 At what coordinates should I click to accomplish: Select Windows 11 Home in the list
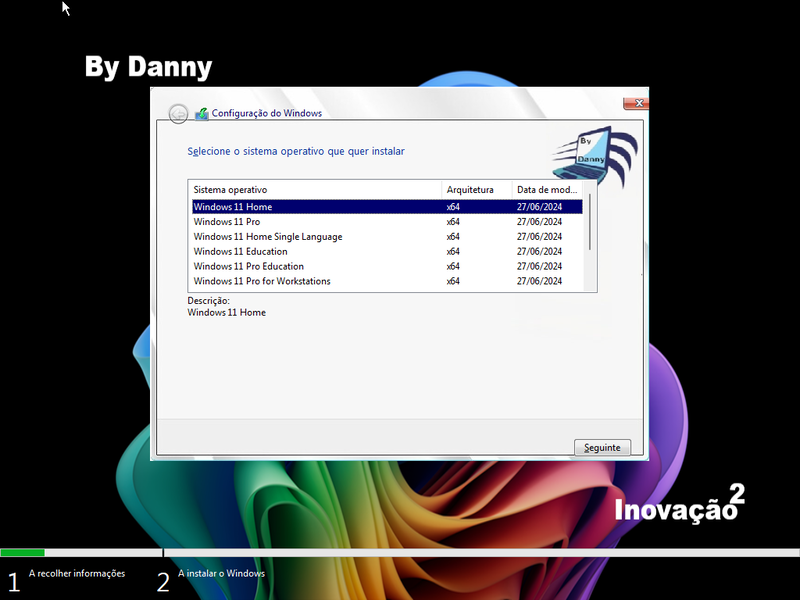(387, 207)
